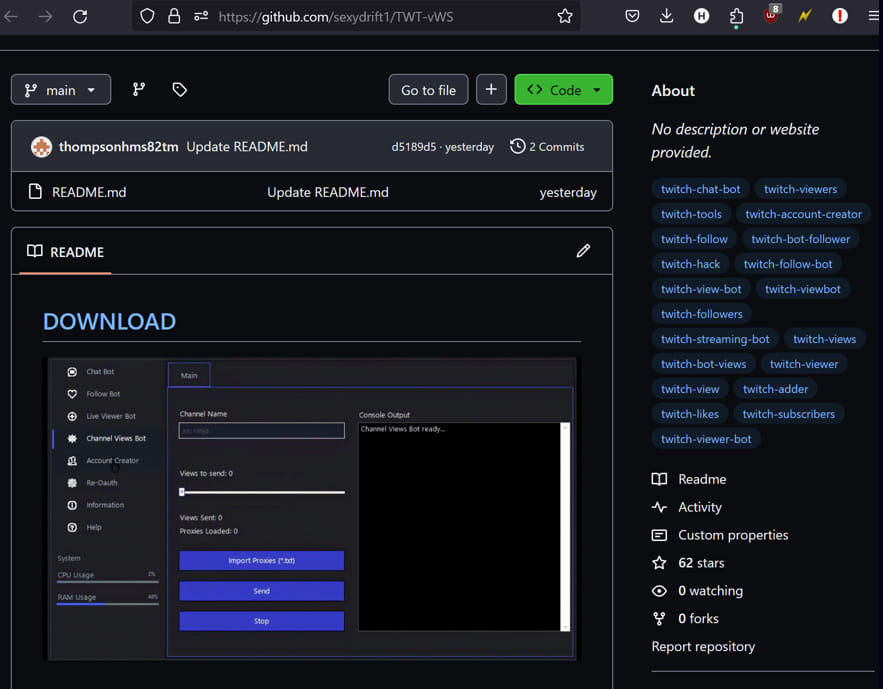
Task: Open the twitch-hack topic
Action: point(690,264)
